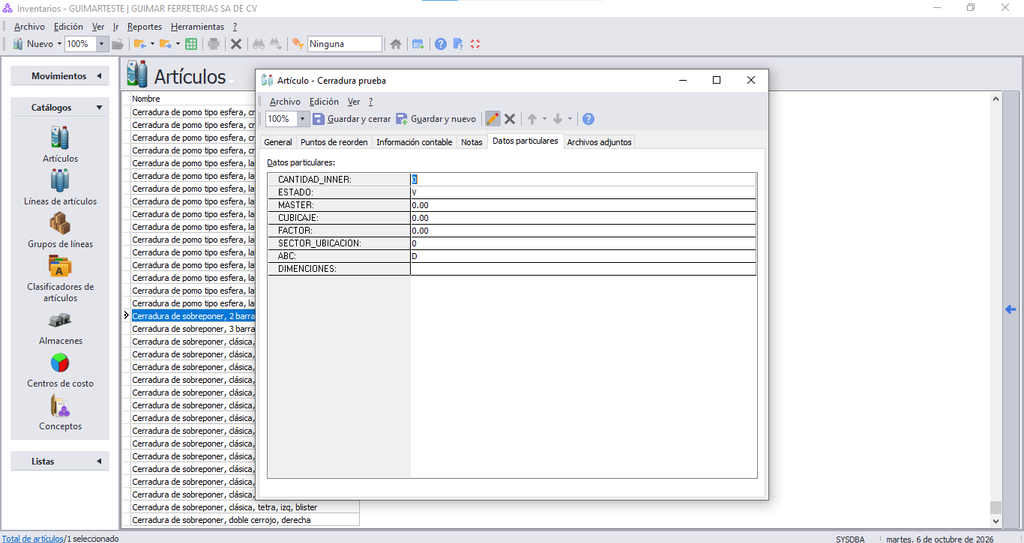Open zoom 100% dropdown in article window
This screenshot has height=543, width=1024.
302,119
